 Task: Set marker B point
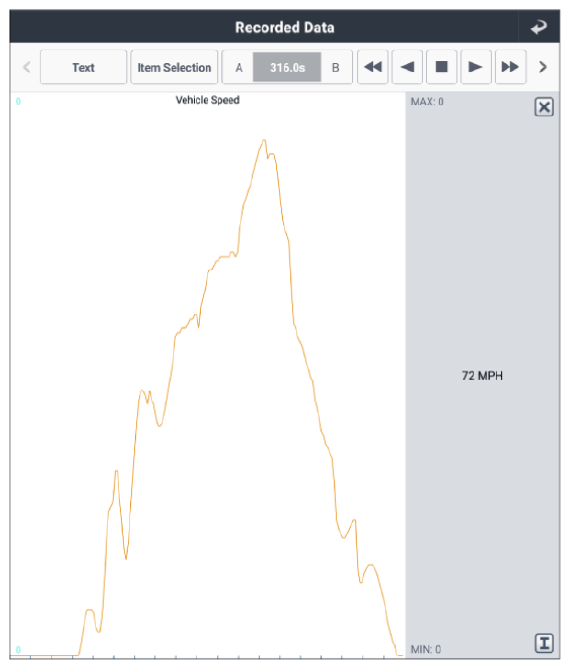tap(336, 67)
